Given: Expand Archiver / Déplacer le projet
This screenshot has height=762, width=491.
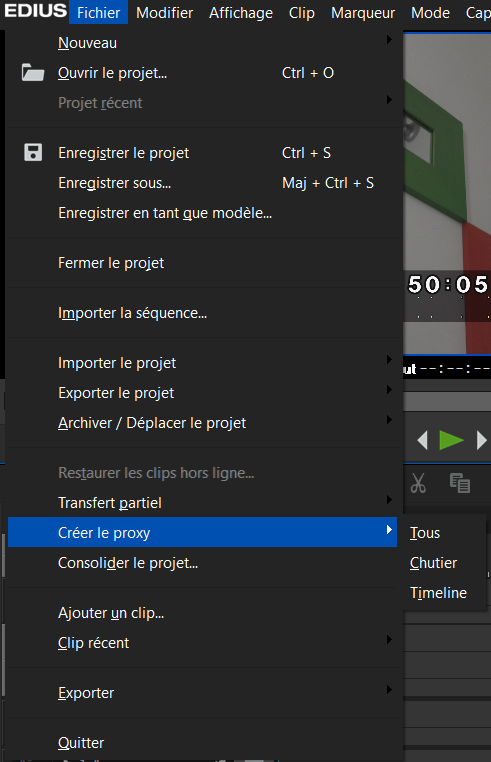Looking at the screenshot, I should (x=389, y=420).
